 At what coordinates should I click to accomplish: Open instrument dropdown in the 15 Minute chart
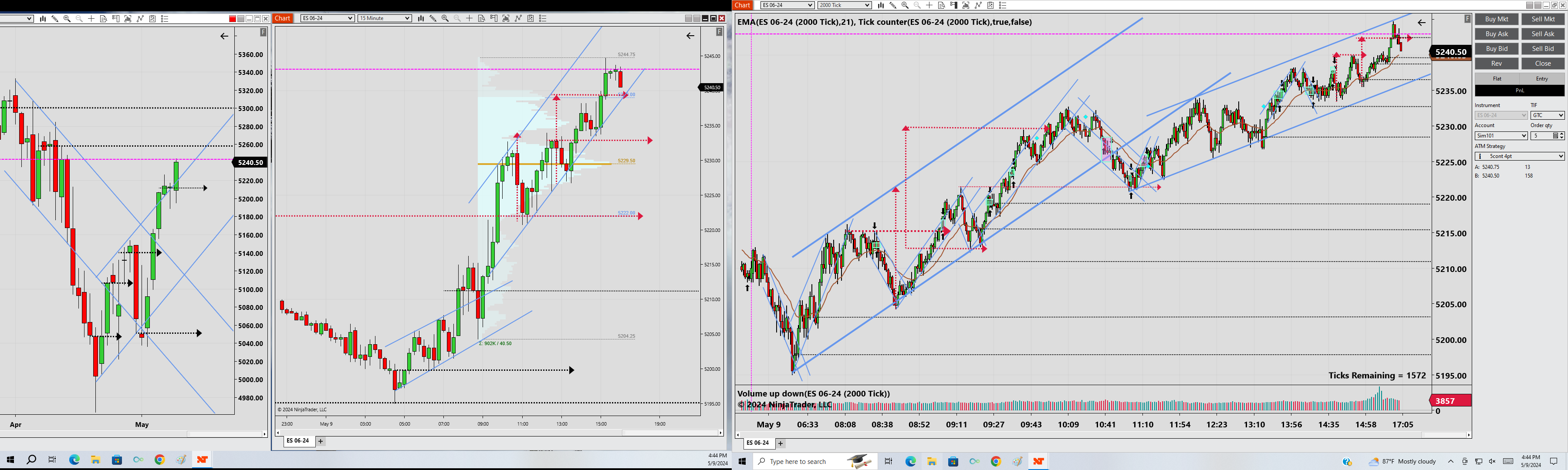point(328,18)
